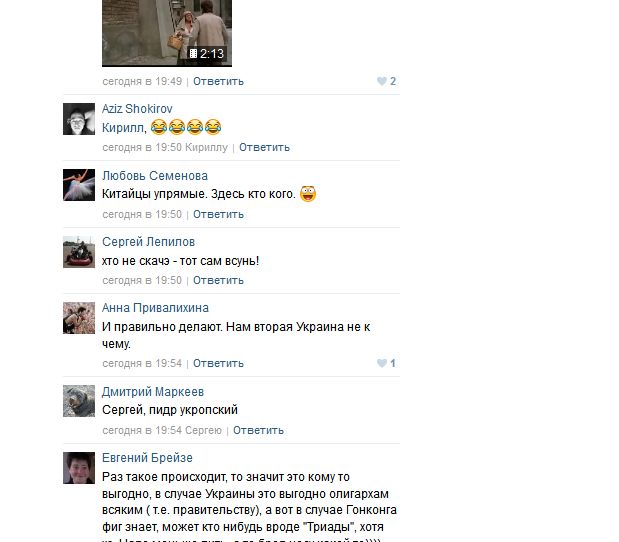
Task: Like Анна Привалихина's comment heart icon
Action: [x=382, y=363]
